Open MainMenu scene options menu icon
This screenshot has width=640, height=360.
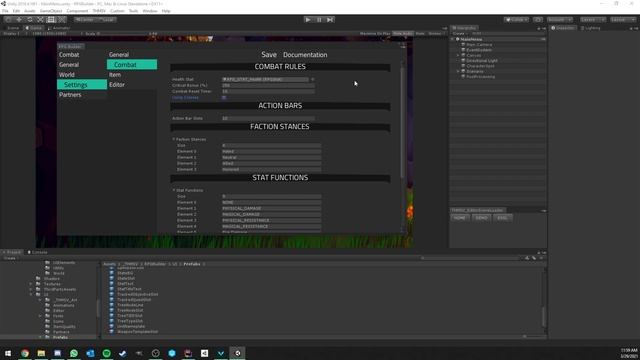tap(543, 39)
